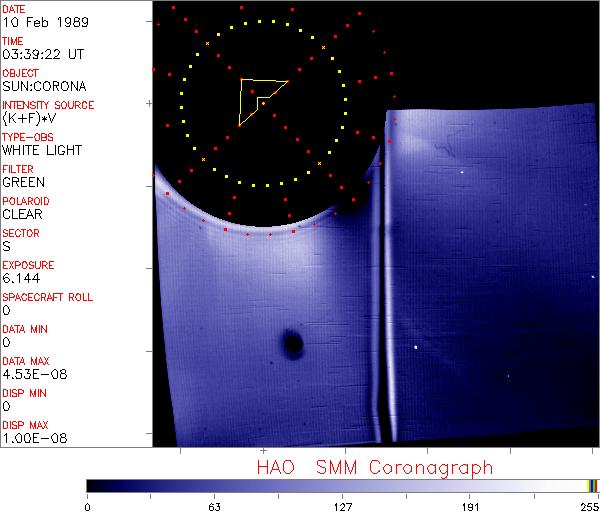The image size is (600, 512).
Task: Click the darkest left end of the colorbar
Action: click(92, 485)
